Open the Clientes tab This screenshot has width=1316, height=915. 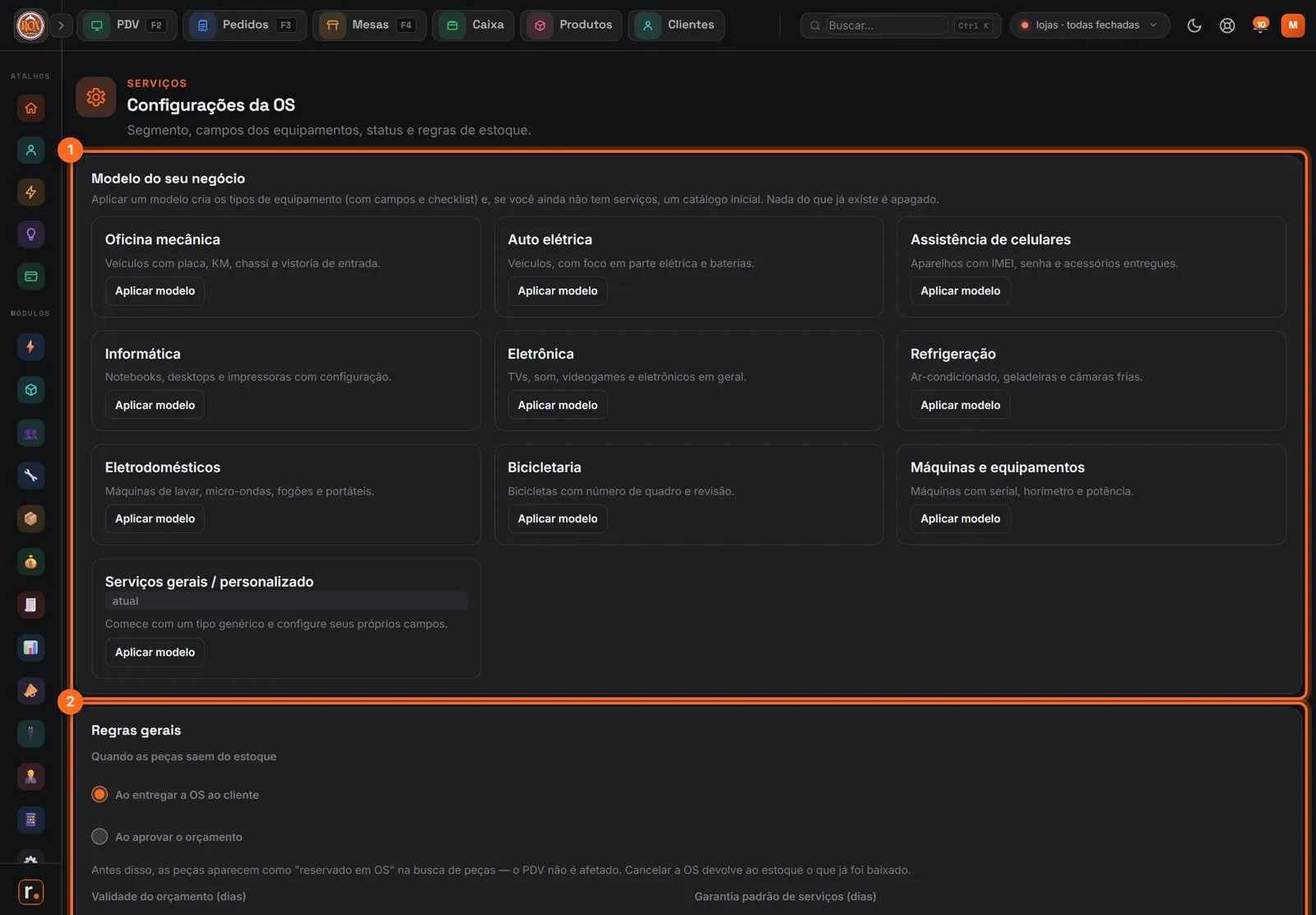(x=676, y=26)
